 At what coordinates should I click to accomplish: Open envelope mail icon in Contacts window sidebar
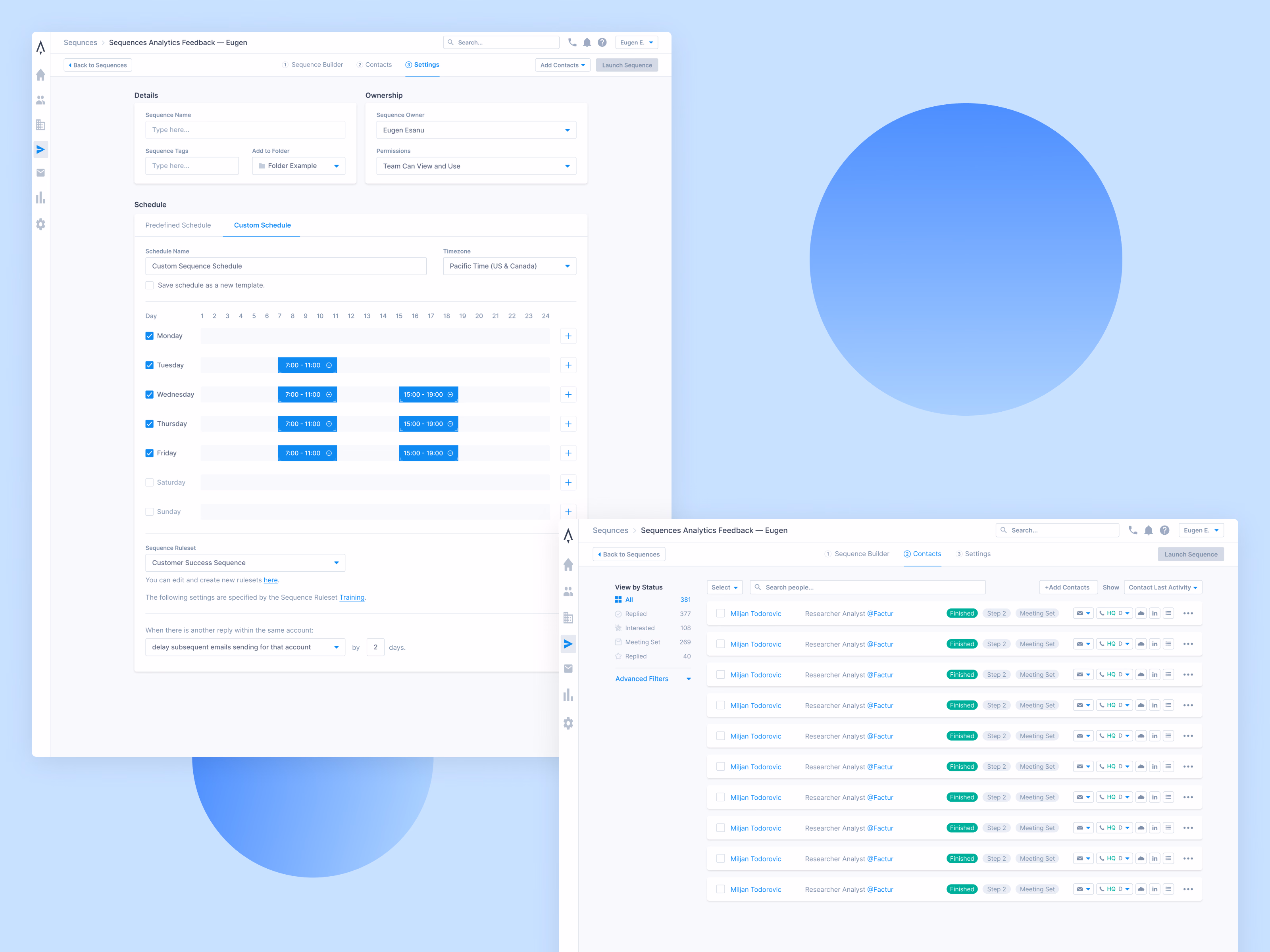(x=568, y=668)
